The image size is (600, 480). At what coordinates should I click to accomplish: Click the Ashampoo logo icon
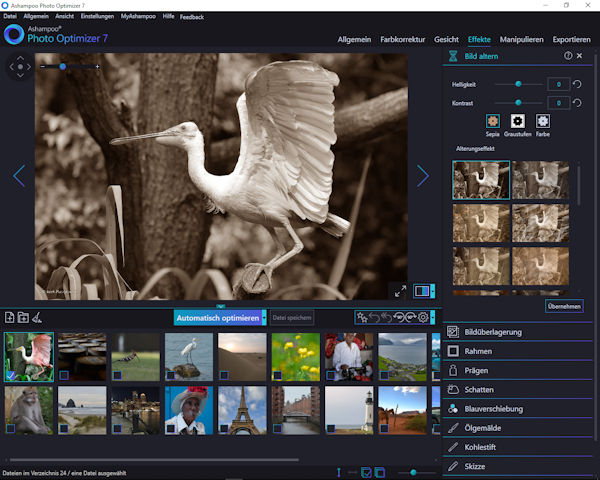pyautogui.click(x=14, y=34)
